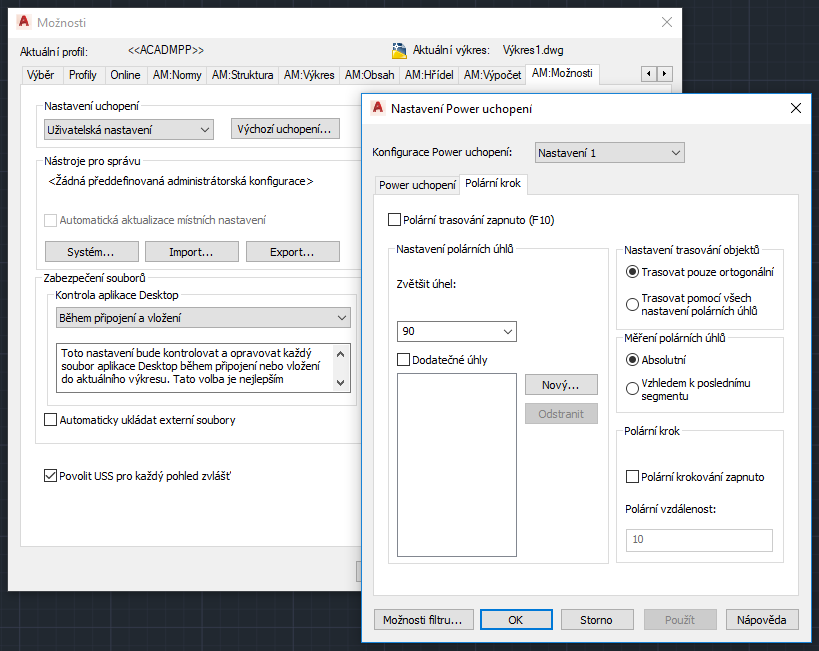Click the Možnosti filtru... button
The width and height of the screenshot is (819, 651).
point(422,620)
